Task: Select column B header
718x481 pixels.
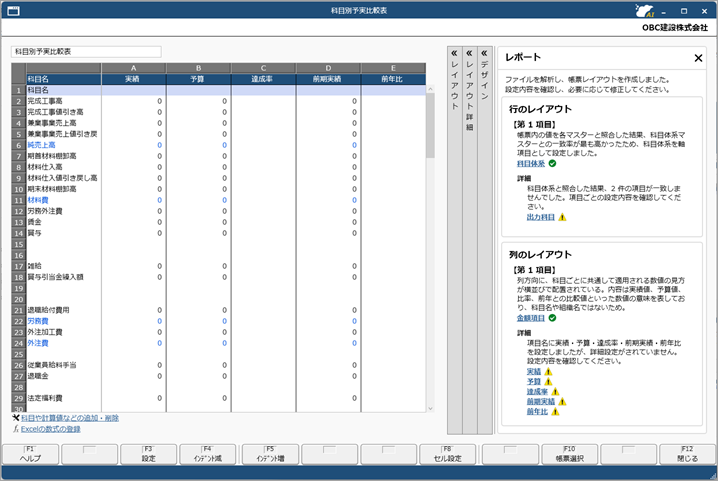Action: pyautogui.click(x=198, y=68)
